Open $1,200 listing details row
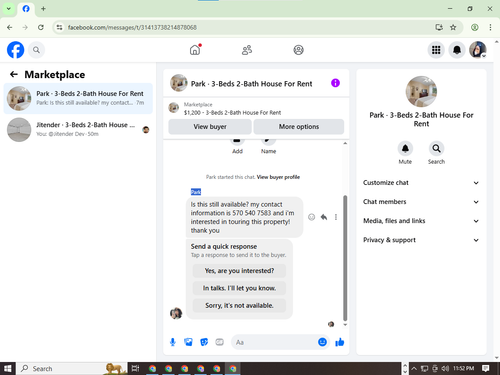The width and height of the screenshot is (500, 375). [256, 108]
